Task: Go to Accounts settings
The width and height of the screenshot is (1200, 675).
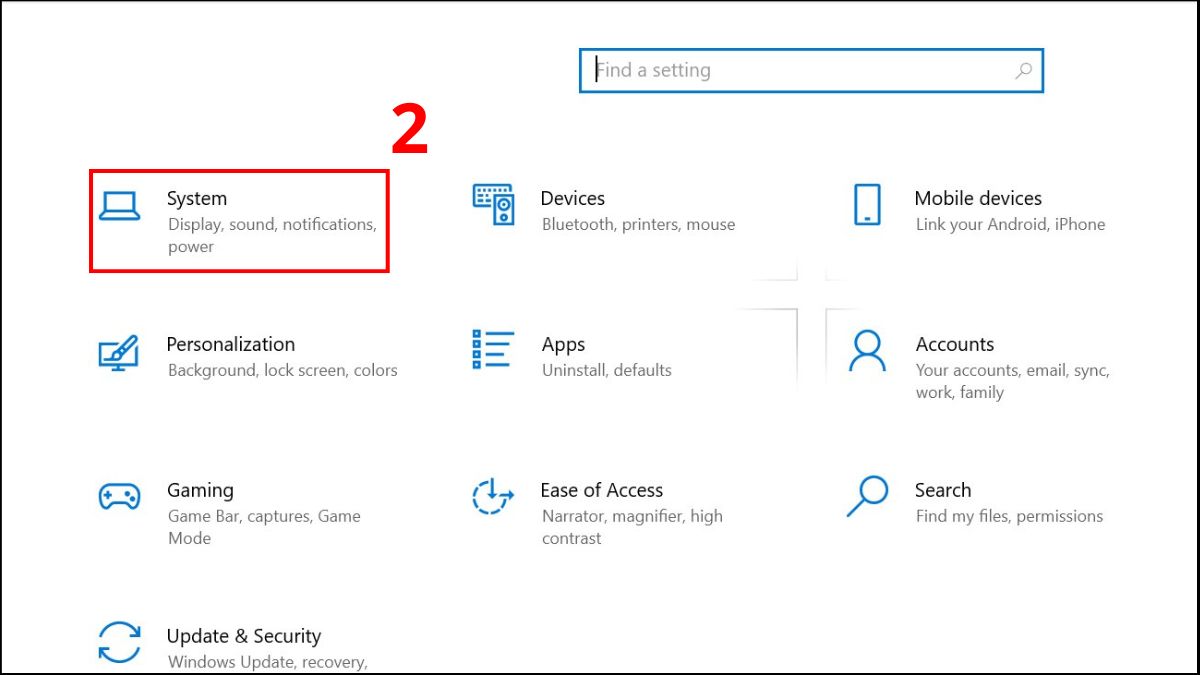Action: [955, 344]
